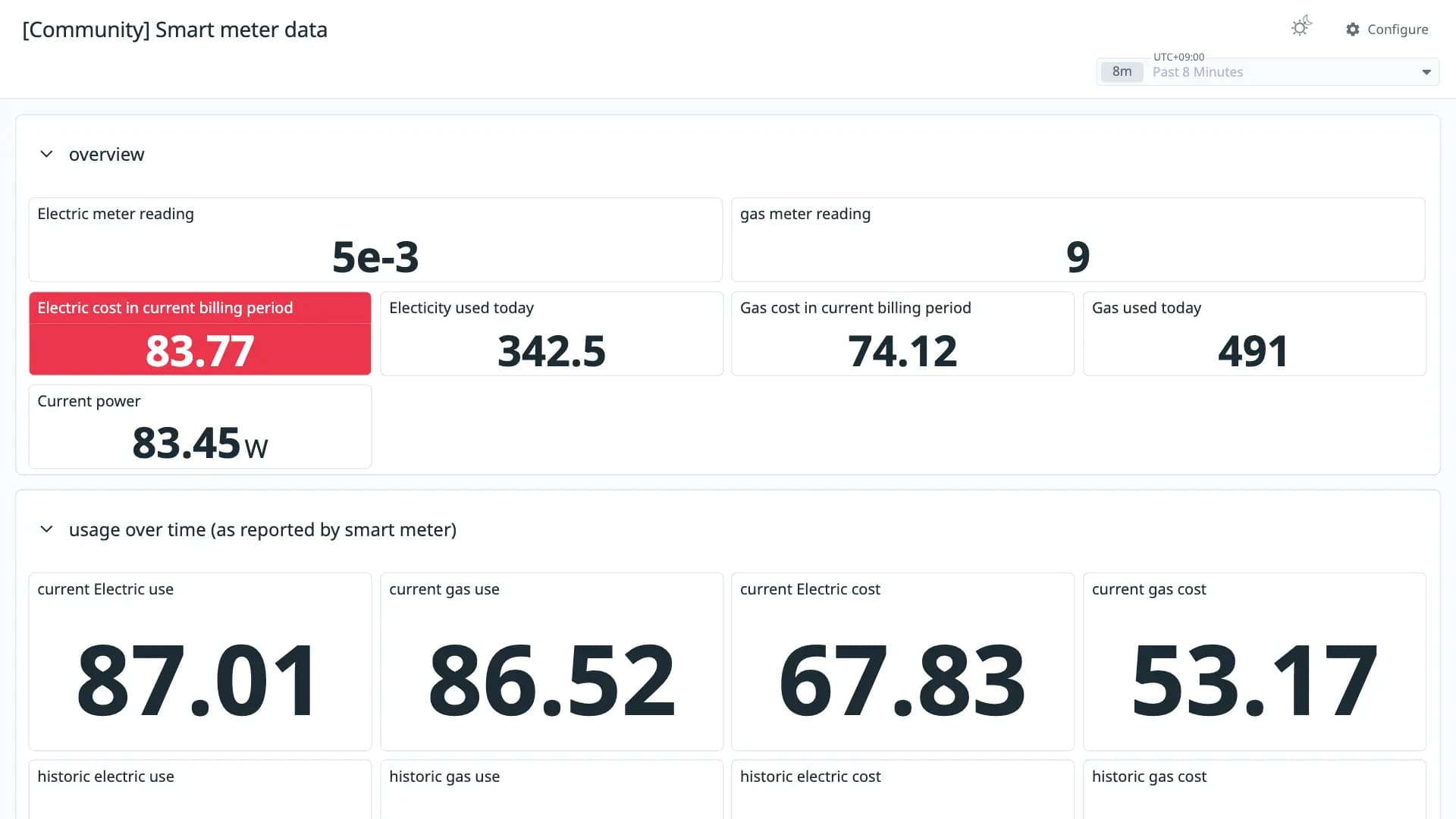1456x819 pixels.
Task: Click the Gas cost value 74.12
Action: point(902,351)
